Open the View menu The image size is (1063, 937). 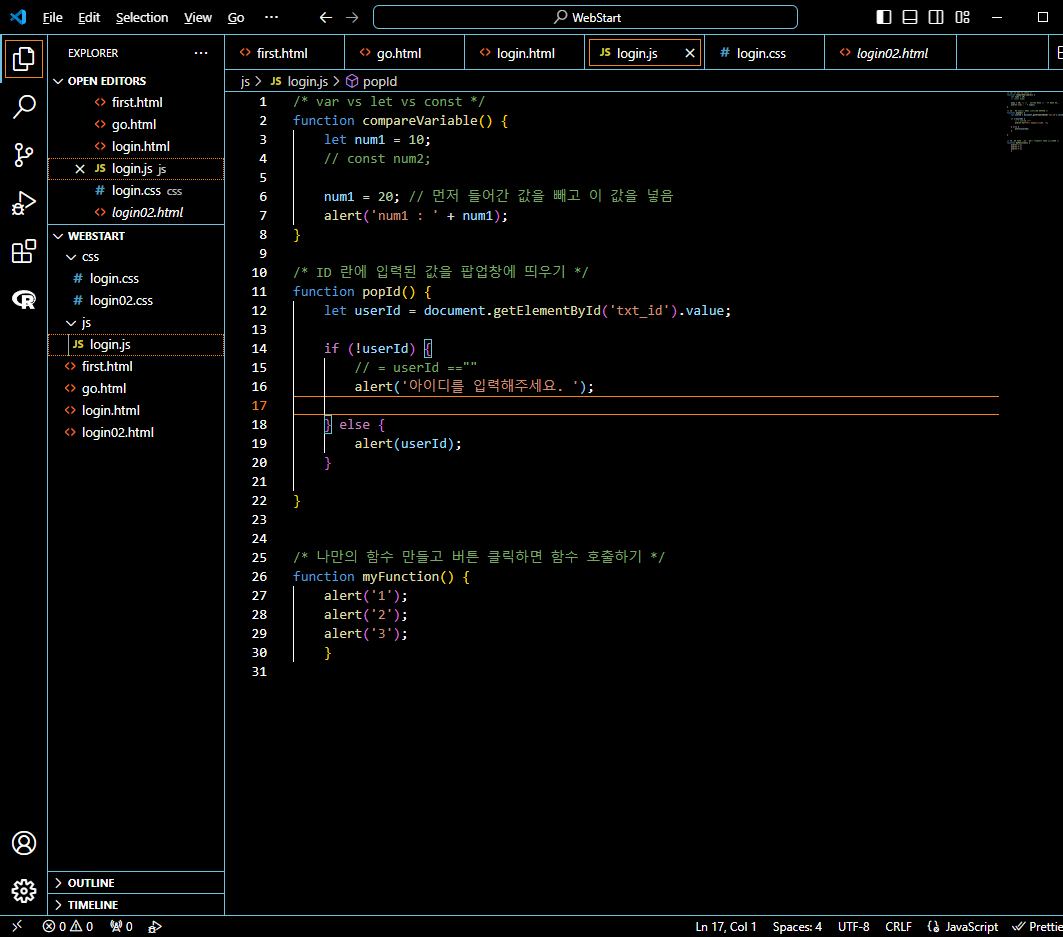(x=197, y=18)
